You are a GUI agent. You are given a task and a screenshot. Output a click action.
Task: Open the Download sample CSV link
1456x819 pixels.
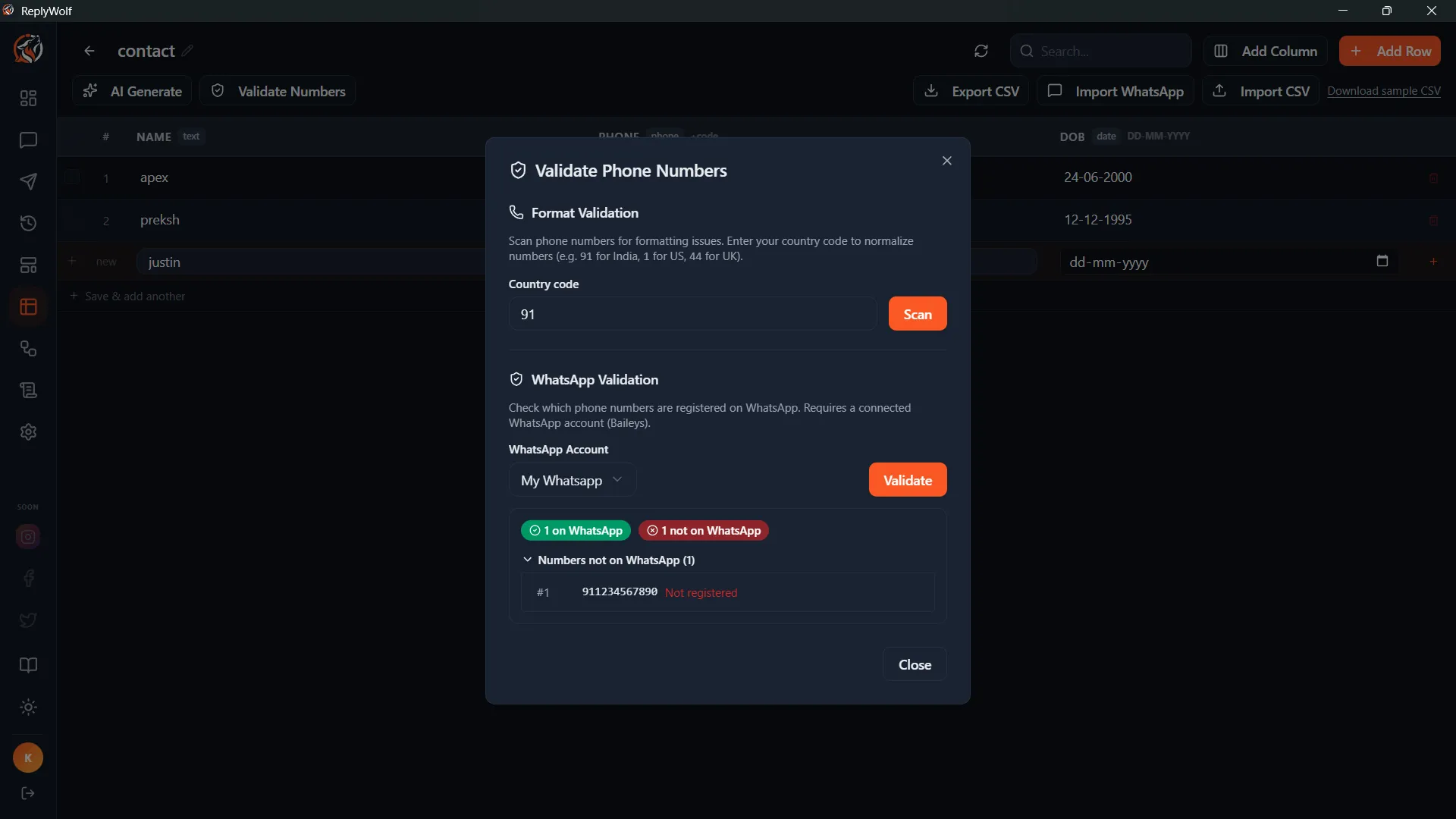(1384, 91)
